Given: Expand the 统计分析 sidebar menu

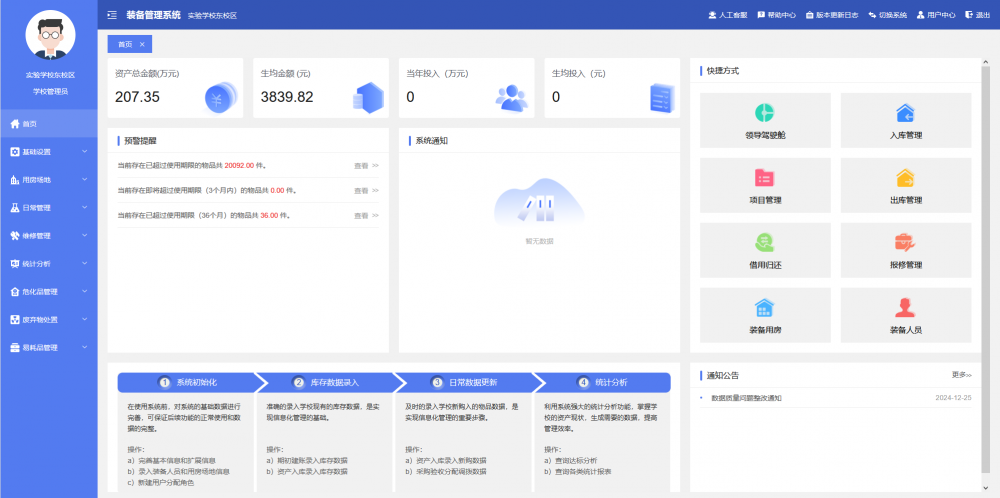Looking at the screenshot, I should [x=49, y=264].
